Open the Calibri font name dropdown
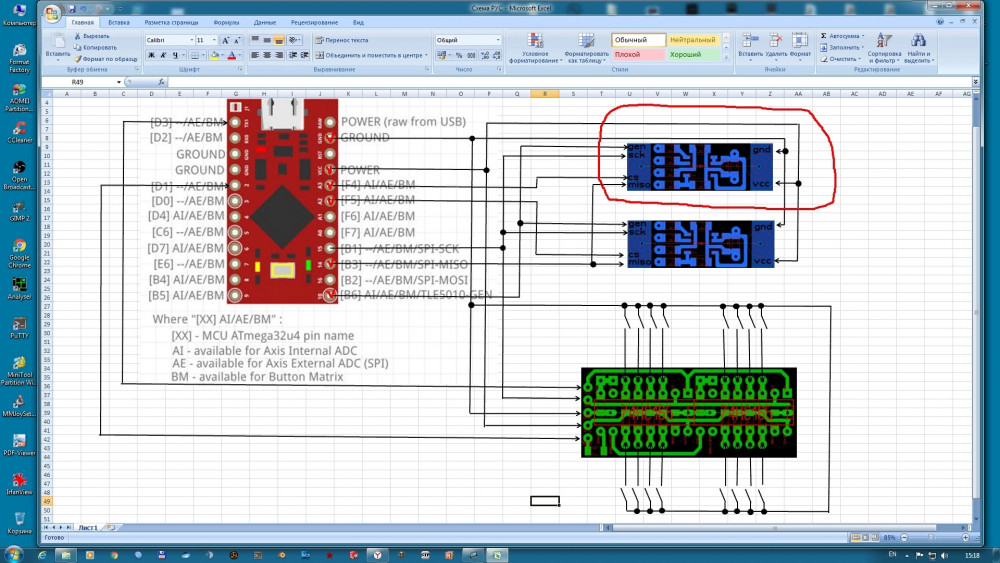Screen dimensions: 1000x563 tap(190, 40)
